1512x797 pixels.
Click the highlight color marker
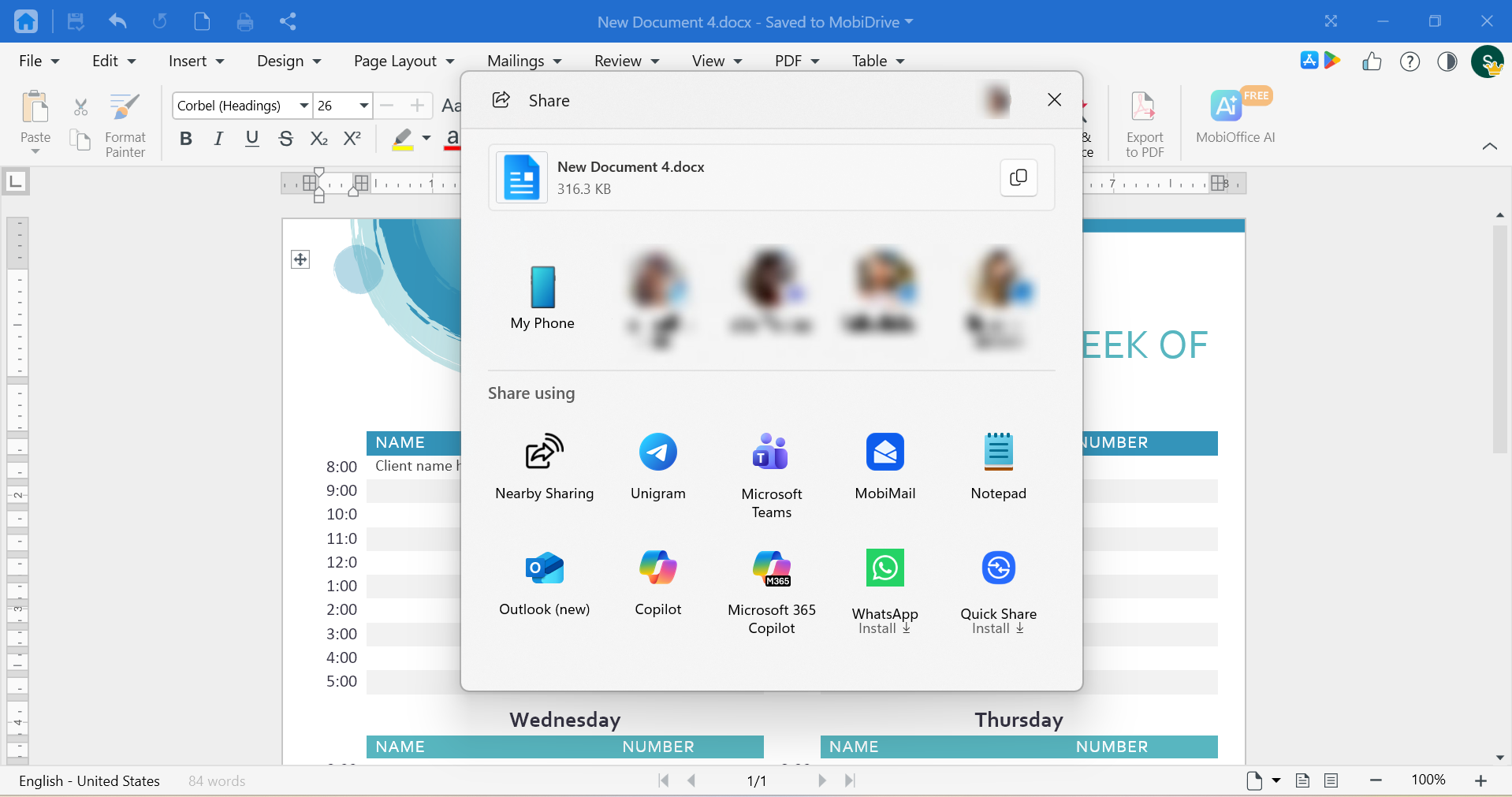click(403, 139)
